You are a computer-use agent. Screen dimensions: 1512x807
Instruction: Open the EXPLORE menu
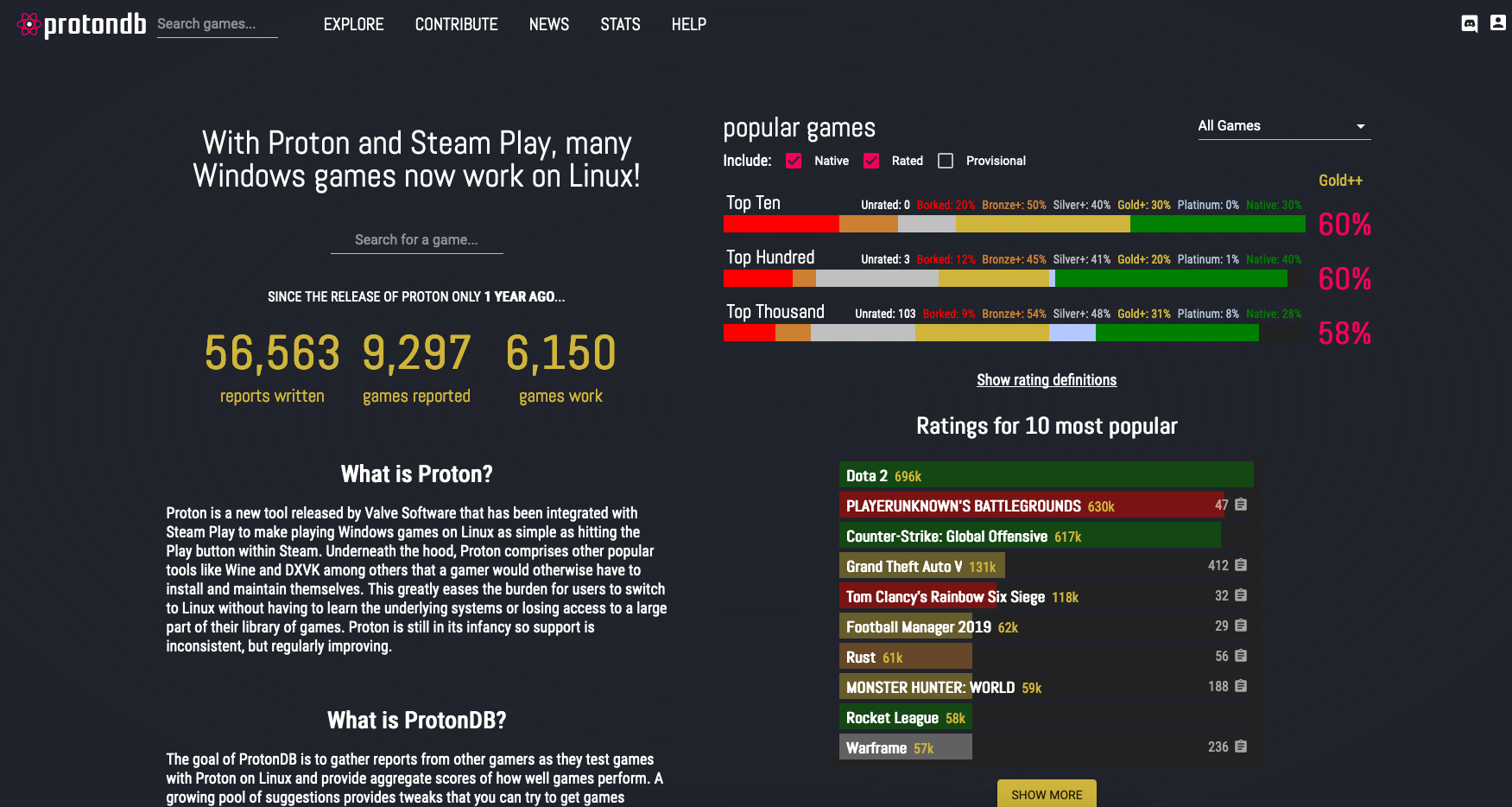click(353, 24)
